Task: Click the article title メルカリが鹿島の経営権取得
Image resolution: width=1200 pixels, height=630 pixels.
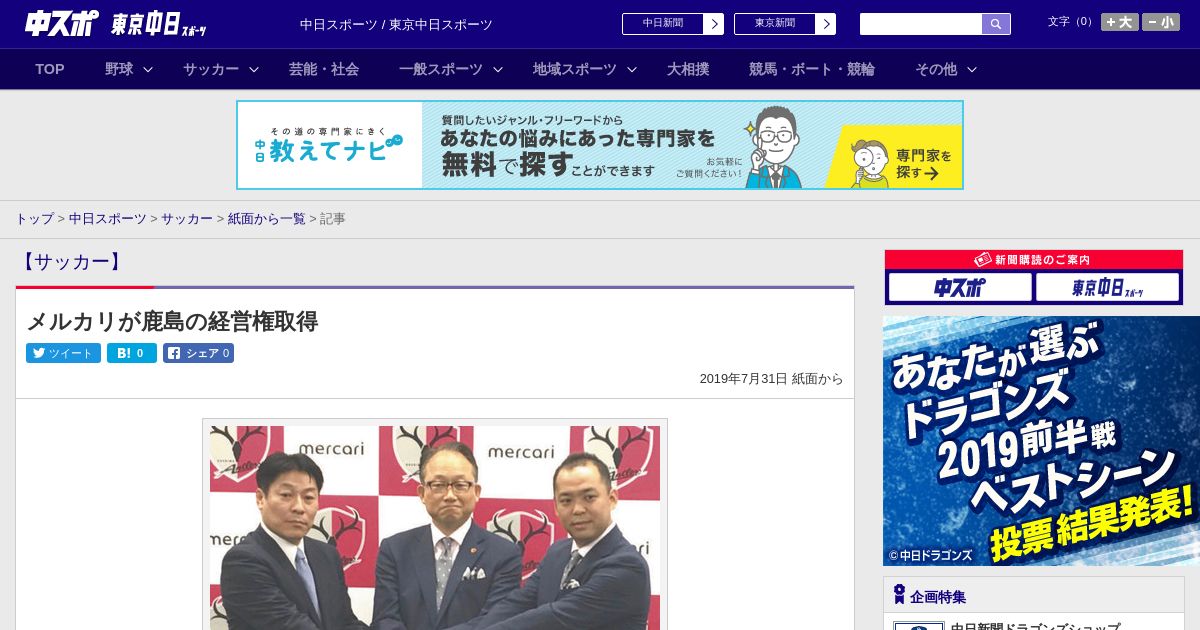Action: (x=172, y=321)
